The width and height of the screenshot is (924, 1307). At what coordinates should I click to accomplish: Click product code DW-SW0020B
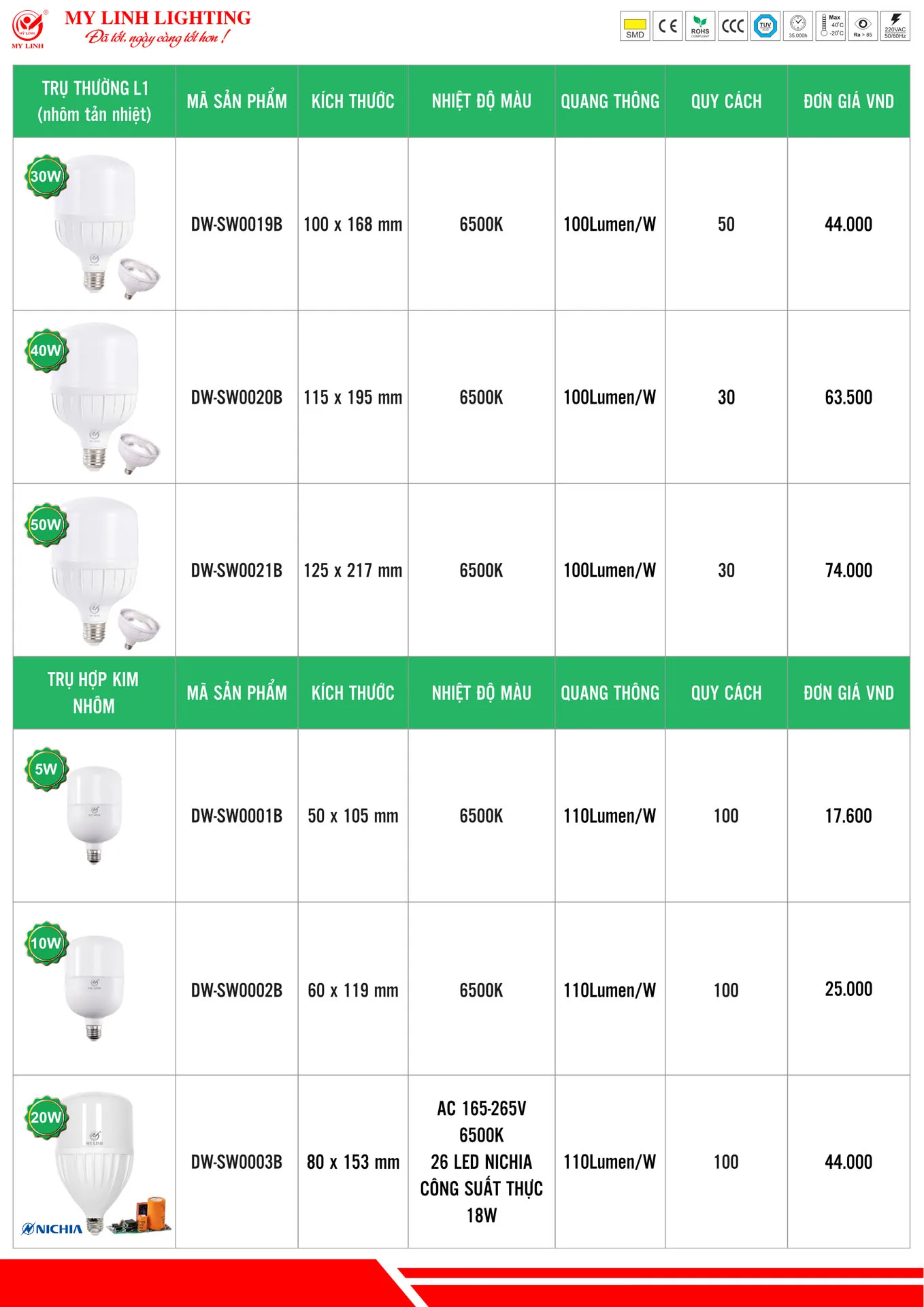coord(236,398)
